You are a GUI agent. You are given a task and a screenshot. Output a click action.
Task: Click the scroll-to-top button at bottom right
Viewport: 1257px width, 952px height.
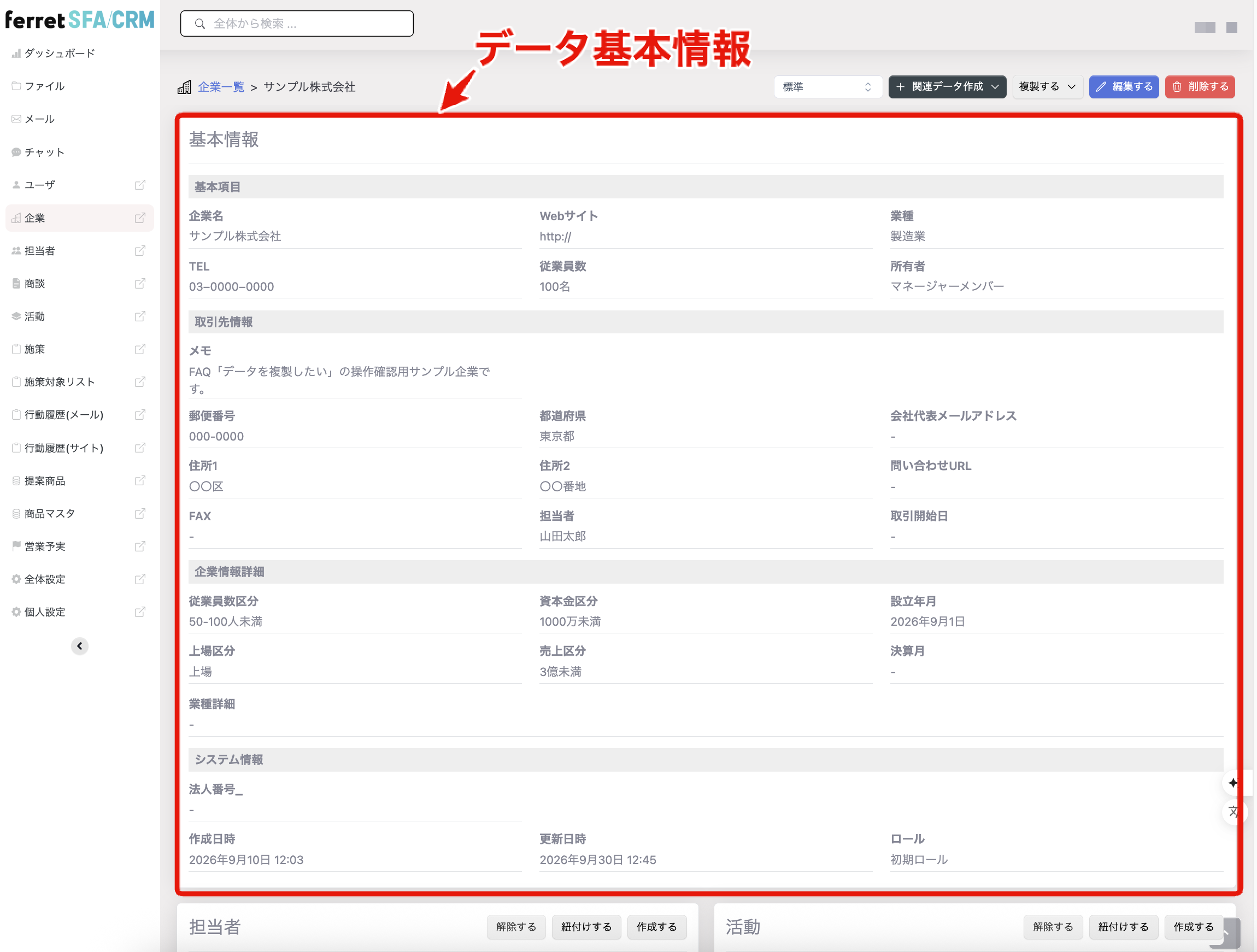coord(1227,932)
